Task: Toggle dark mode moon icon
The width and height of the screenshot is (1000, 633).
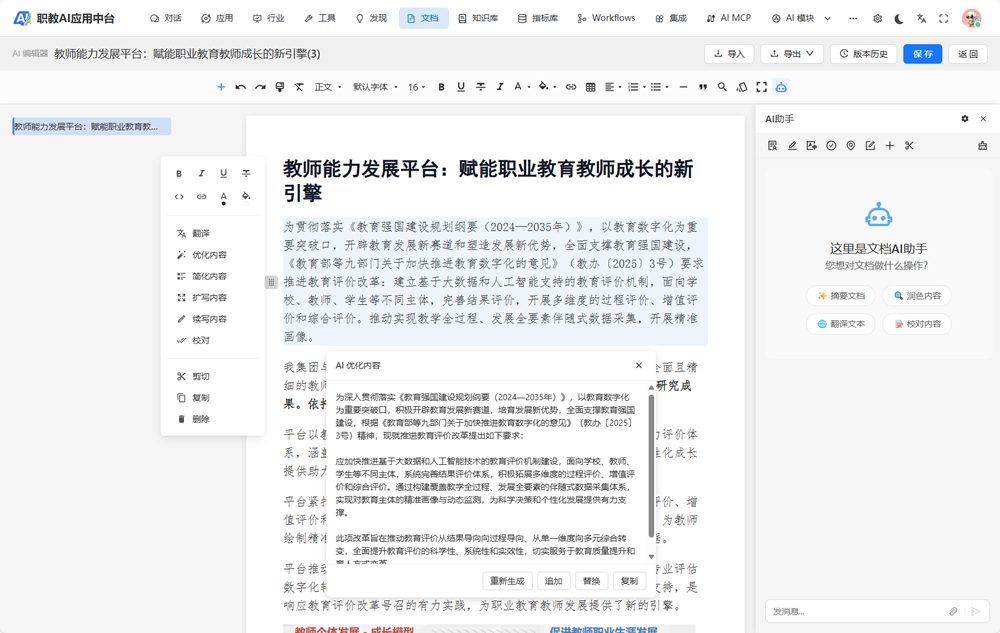Action: click(x=899, y=18)
